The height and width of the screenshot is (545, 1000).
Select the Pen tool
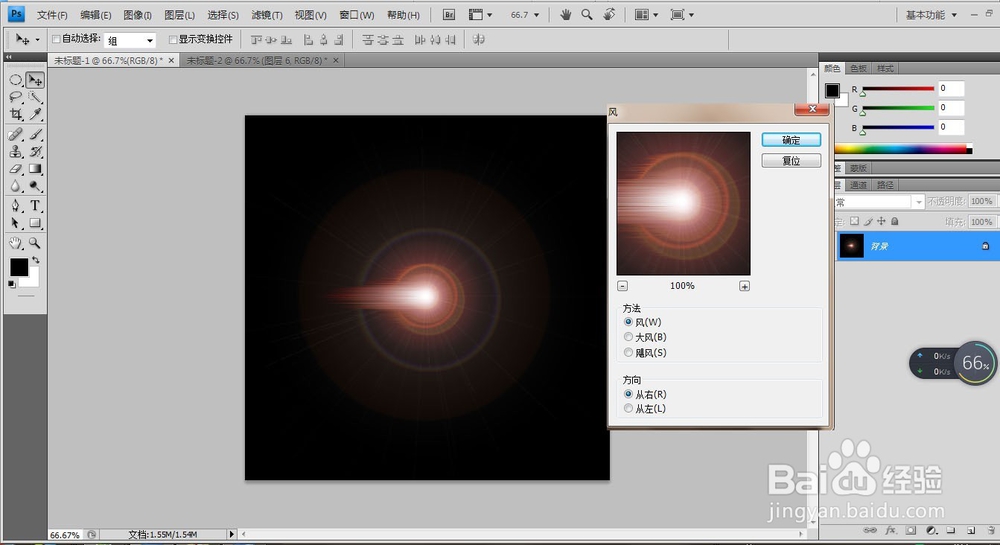[16, 206]
